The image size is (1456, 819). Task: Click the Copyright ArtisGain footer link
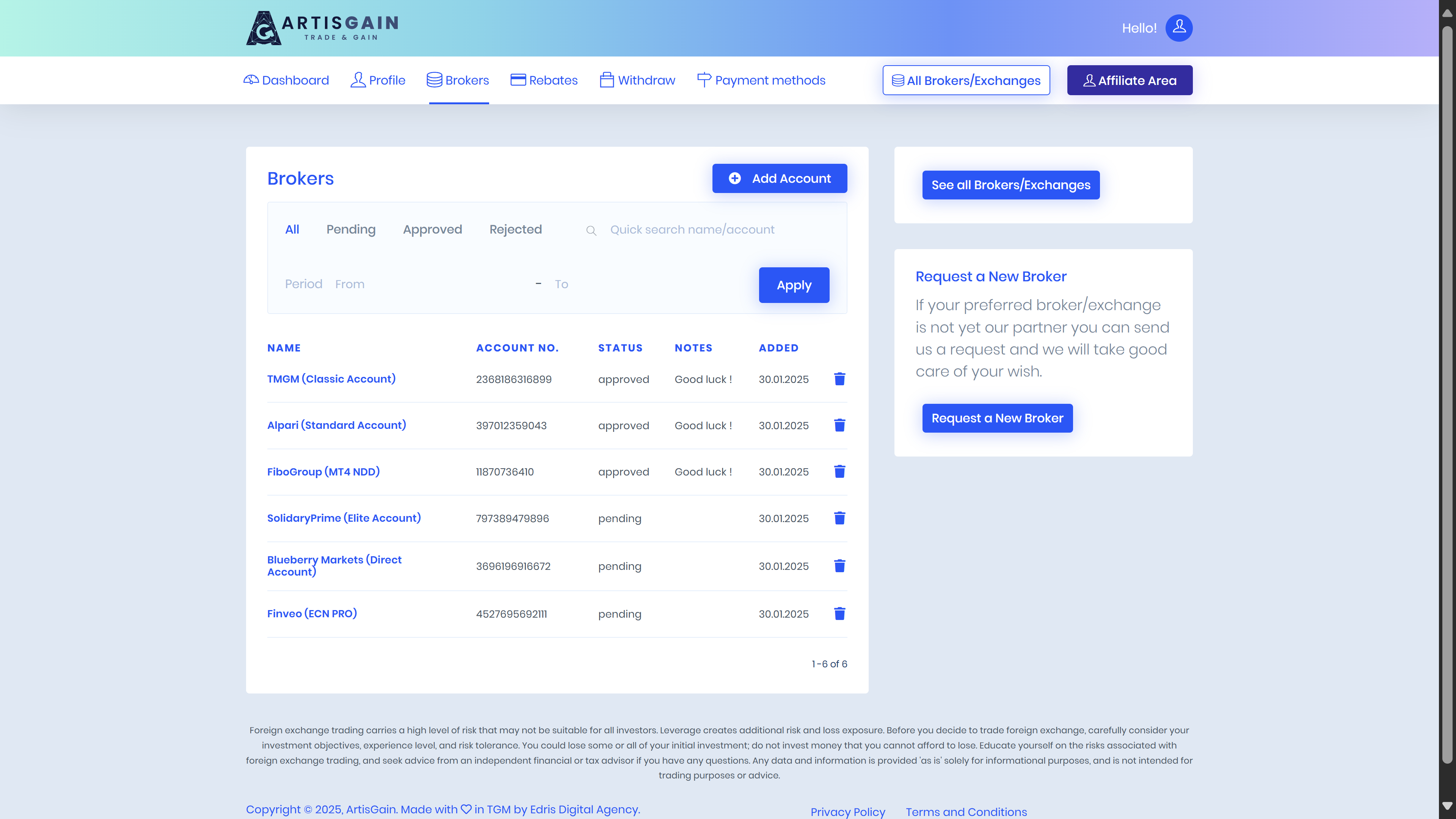tap(442, 810)
